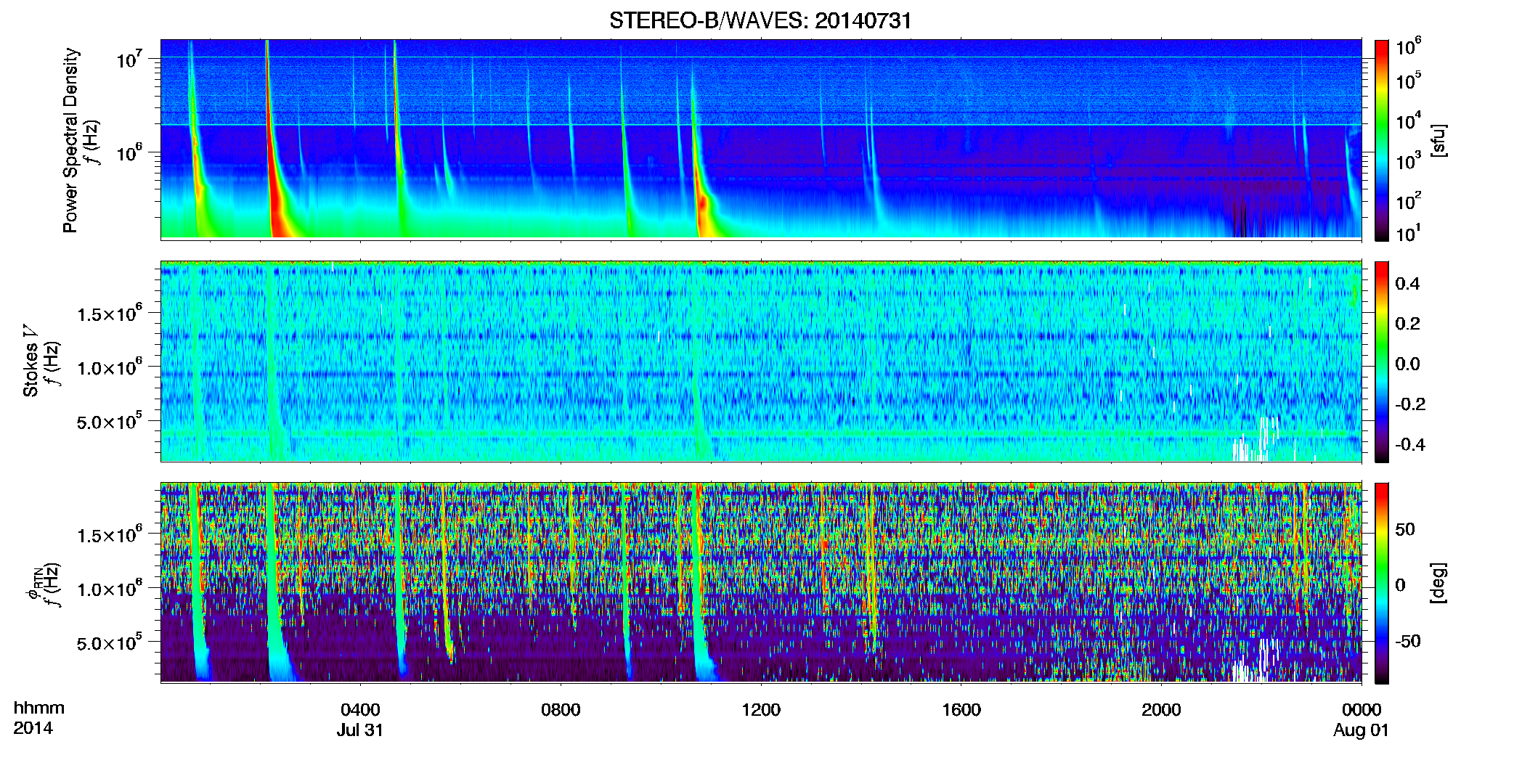
Task: Click the 0000 time tick label
Action: tap(1362, 710)
